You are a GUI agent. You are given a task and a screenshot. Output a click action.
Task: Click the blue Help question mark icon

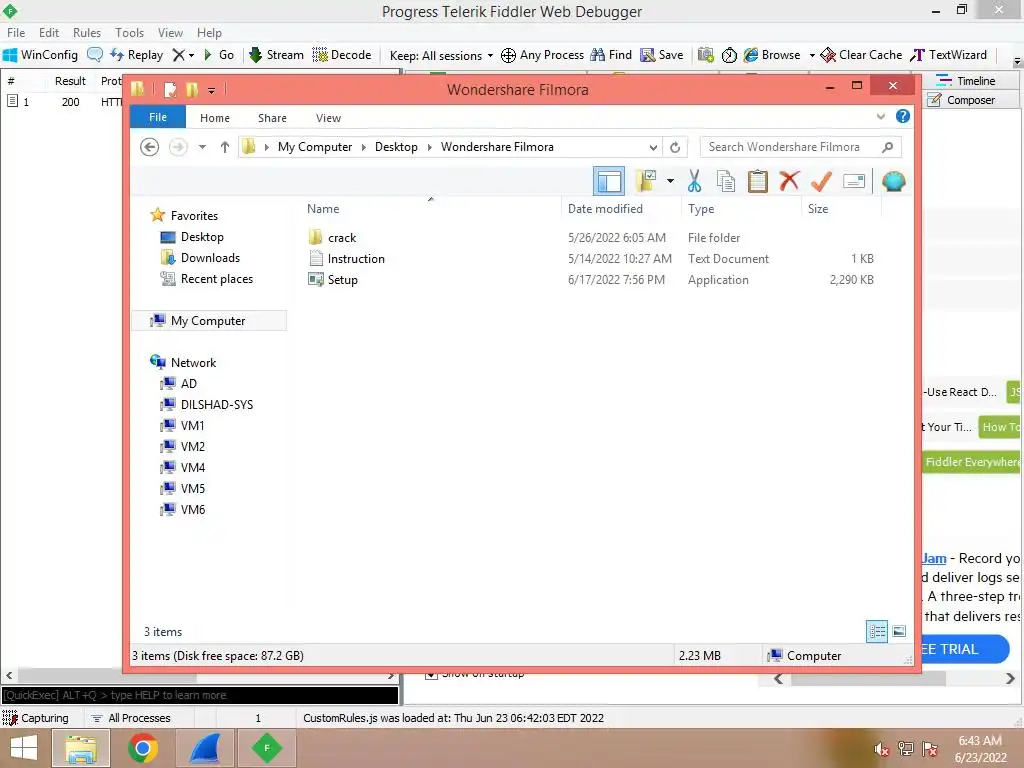point(903,116)
